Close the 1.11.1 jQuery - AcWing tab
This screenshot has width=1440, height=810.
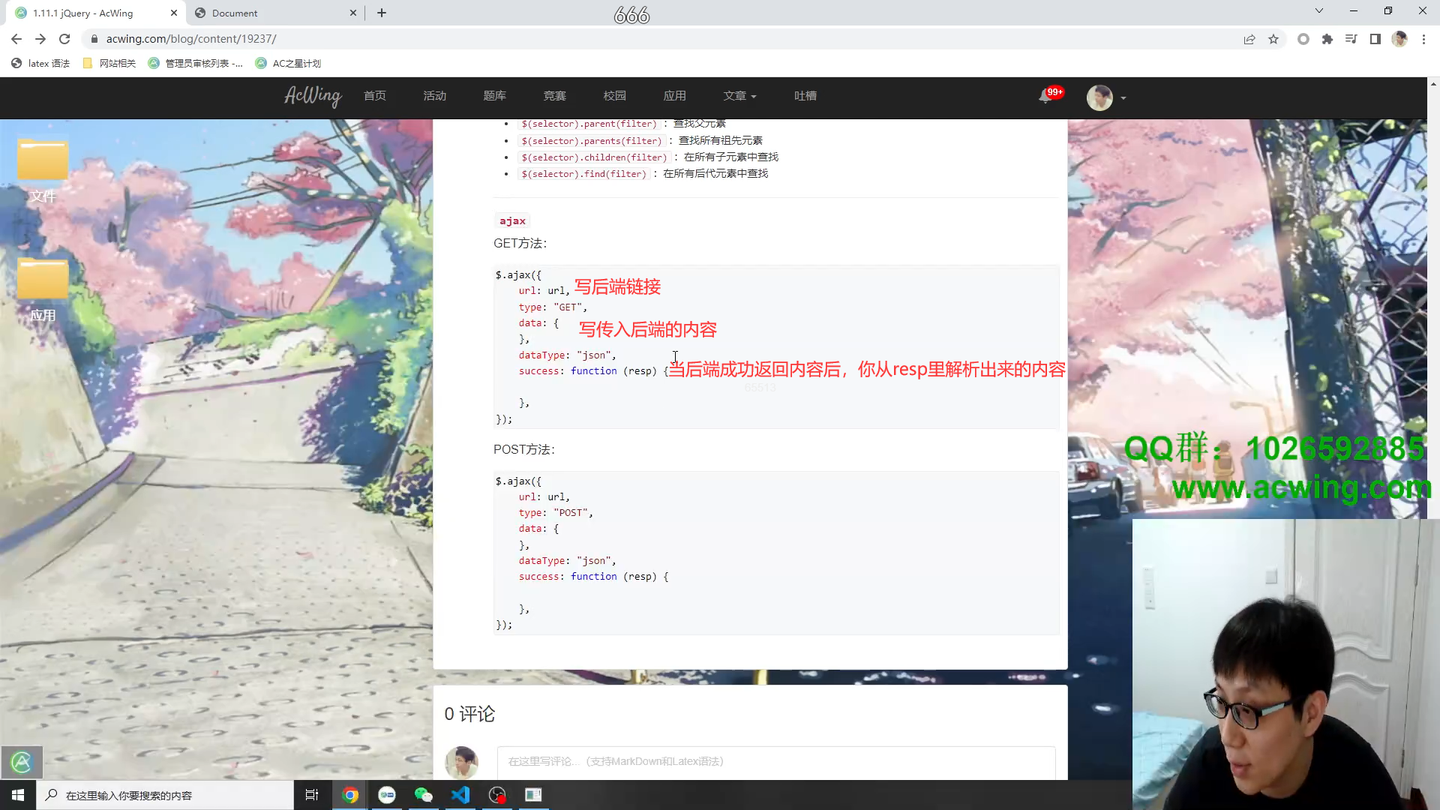click(173, 13)
